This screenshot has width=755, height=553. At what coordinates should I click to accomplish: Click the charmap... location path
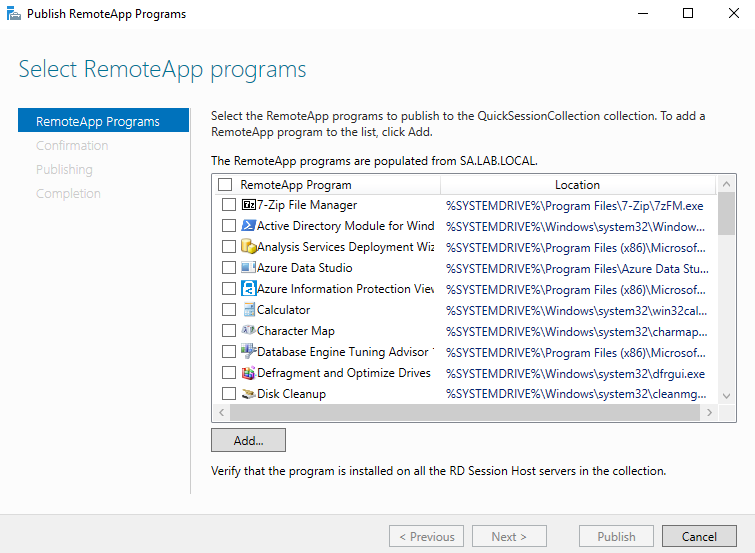pyautogui.click(x=576, y=331)
